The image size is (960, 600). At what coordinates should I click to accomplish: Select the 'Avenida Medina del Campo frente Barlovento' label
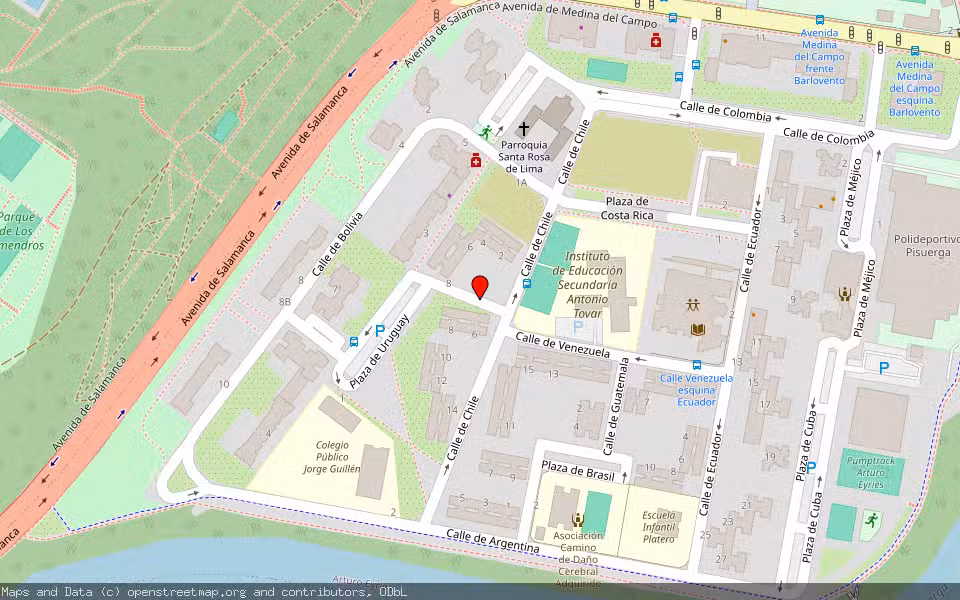(x=819, y=56)
